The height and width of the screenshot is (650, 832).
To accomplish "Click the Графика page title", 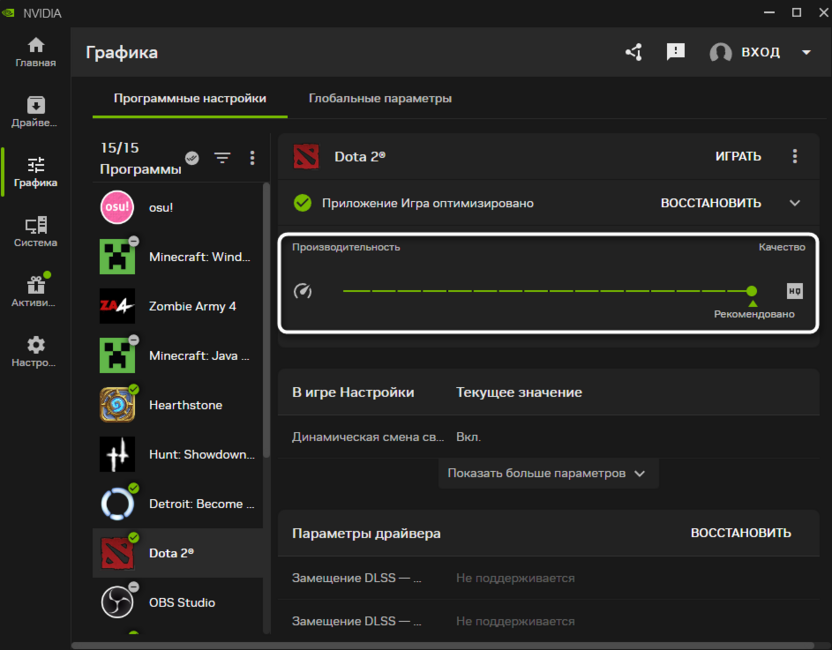I will [x=122, y=53].
